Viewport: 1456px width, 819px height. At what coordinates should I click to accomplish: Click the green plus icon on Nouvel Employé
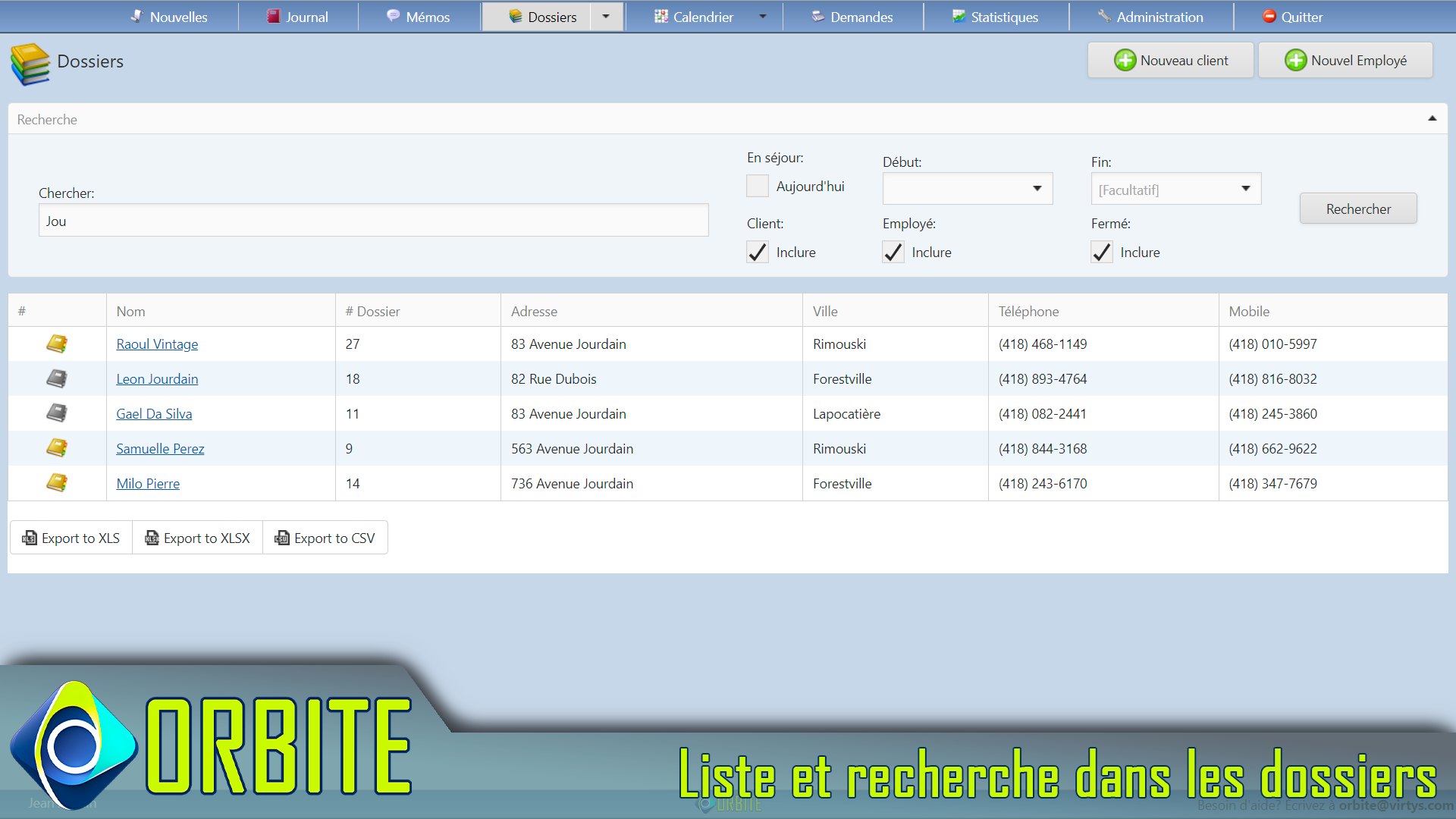point(1295,60)
